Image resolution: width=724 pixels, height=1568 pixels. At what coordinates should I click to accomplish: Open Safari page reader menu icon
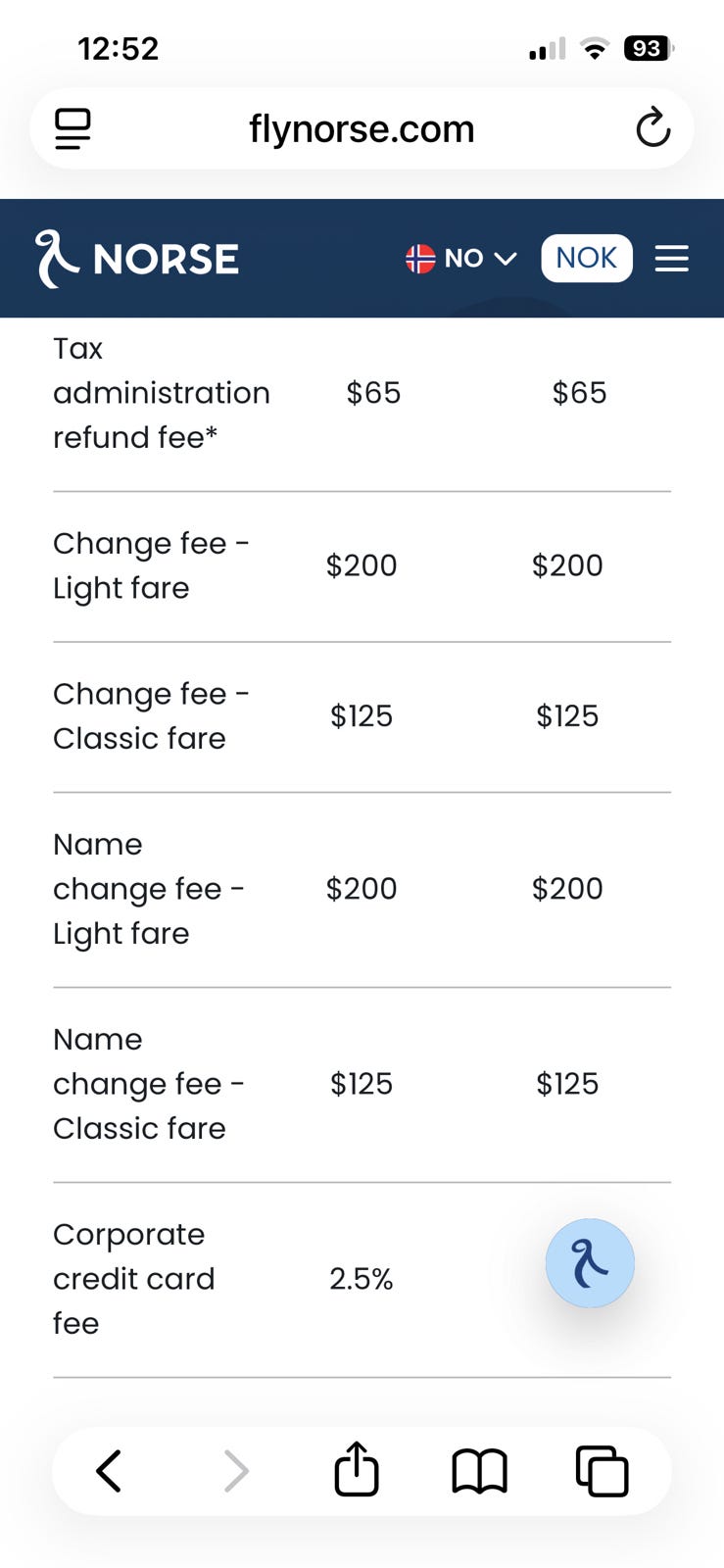coord(72,128)
